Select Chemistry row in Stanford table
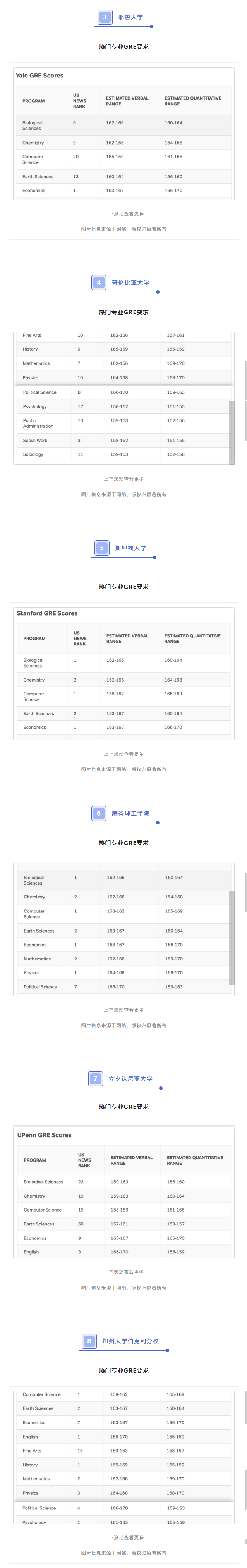The image size is (247, 1568). [123, 680]
